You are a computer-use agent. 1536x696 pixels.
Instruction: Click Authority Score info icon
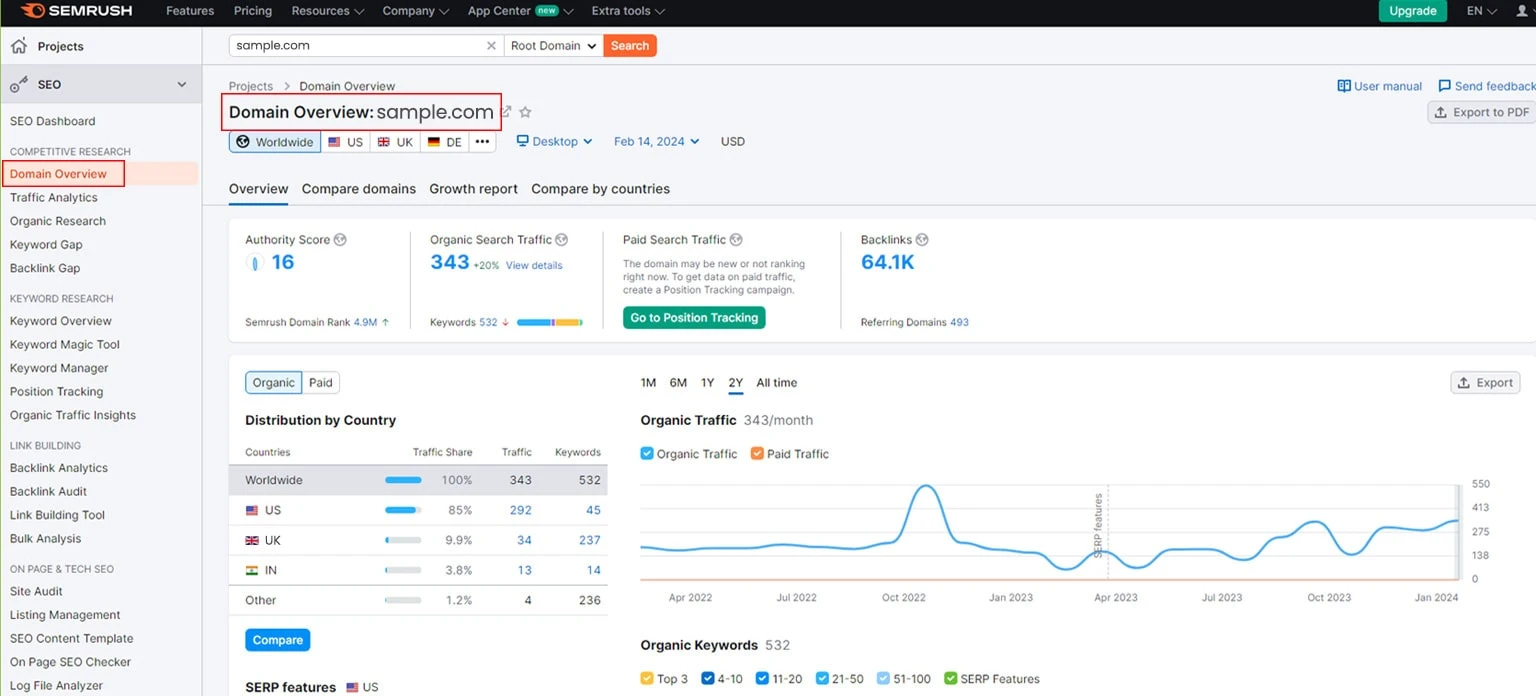(340, 240)
